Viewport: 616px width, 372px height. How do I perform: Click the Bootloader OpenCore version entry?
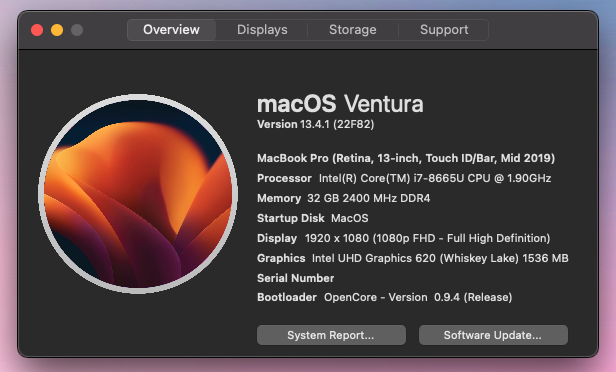coord(385,297)
